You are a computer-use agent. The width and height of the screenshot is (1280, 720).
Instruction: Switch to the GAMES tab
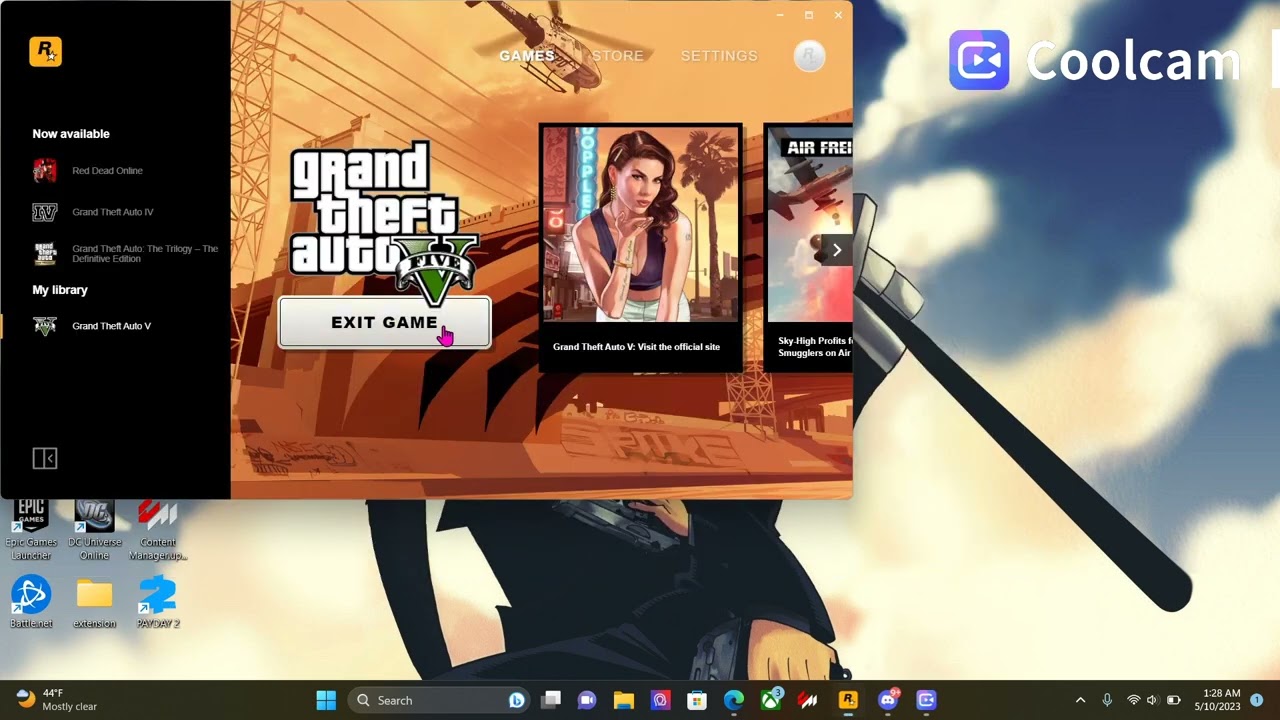tap(527, 56)
